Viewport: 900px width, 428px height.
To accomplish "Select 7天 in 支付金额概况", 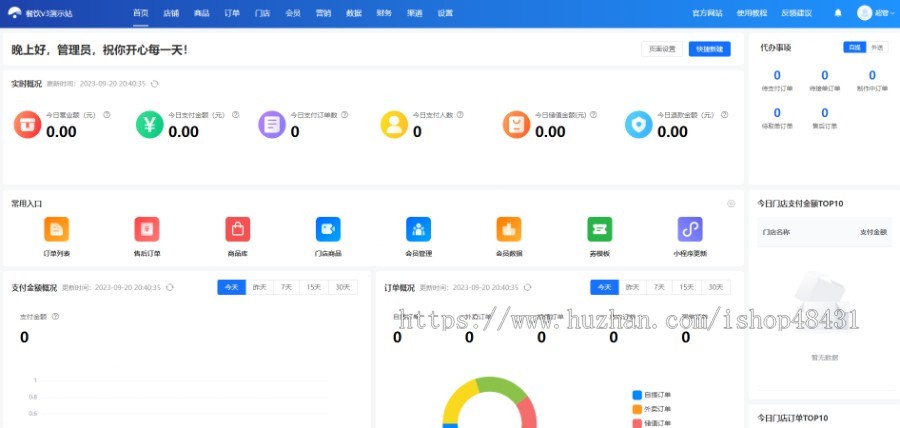I will [x=286, y=287].
